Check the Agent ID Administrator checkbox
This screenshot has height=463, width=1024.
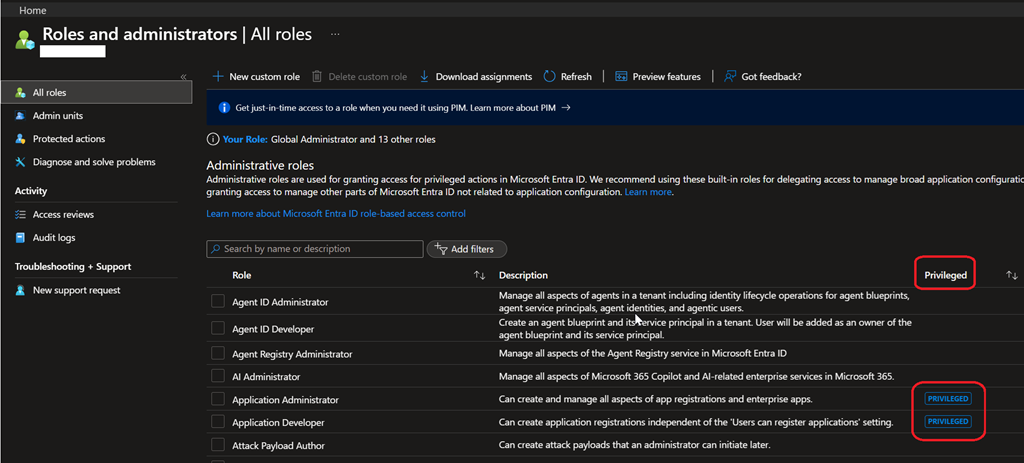click(x=218, y=302)
